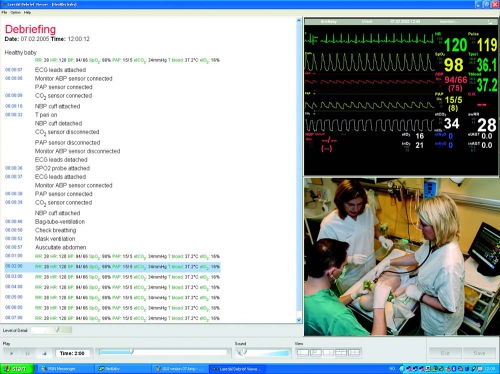Click the Tperi value 36.1 on the monitor
Screen dimensions: 500x374
tap(487, 64)
